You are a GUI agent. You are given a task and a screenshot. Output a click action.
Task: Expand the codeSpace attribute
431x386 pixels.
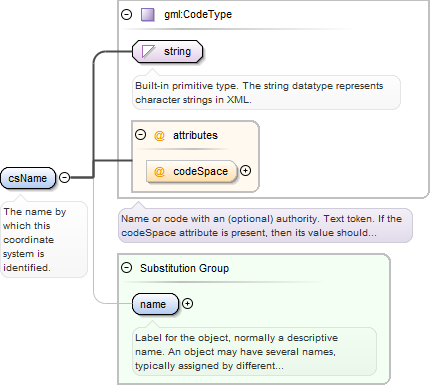(x=246, y=171)
